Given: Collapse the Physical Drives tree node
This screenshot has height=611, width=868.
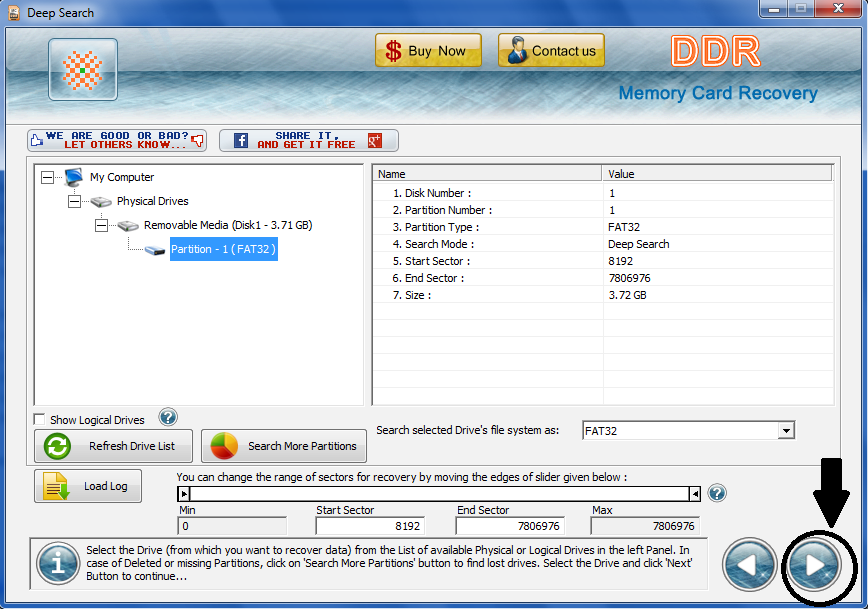Looking at the screenshot, I should [x=74, y=201].
